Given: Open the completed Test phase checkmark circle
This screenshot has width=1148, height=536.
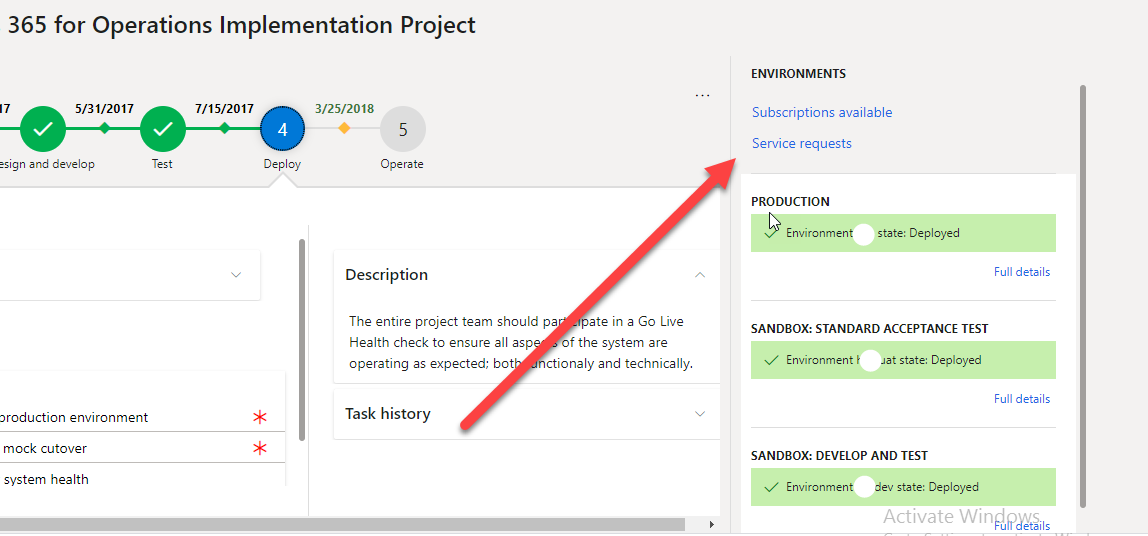Looking at the screenshot, I should 163,130.
